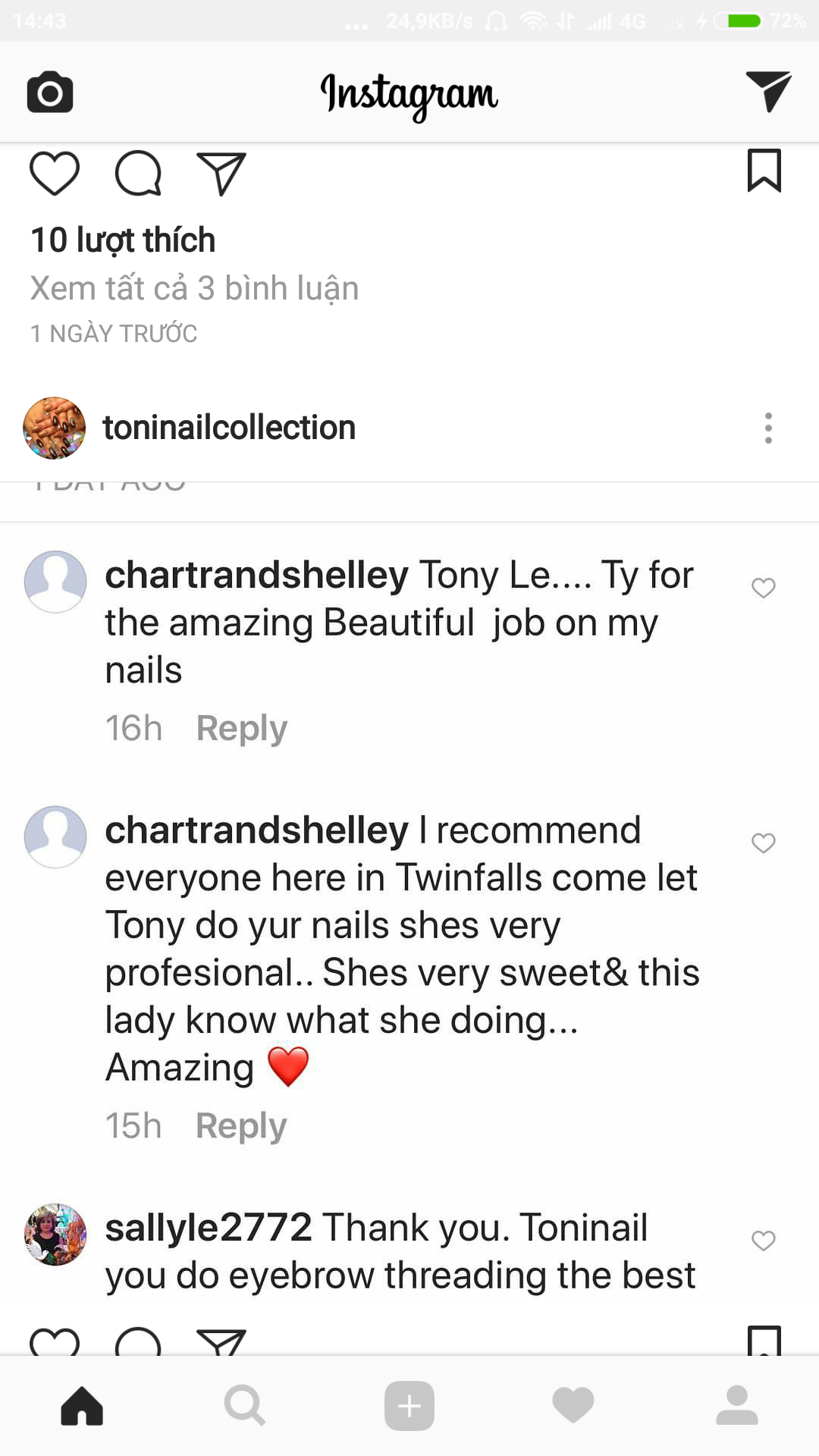Like sallyle2772's comment
Viewport: 819px width, 1456px height.
763,1240
